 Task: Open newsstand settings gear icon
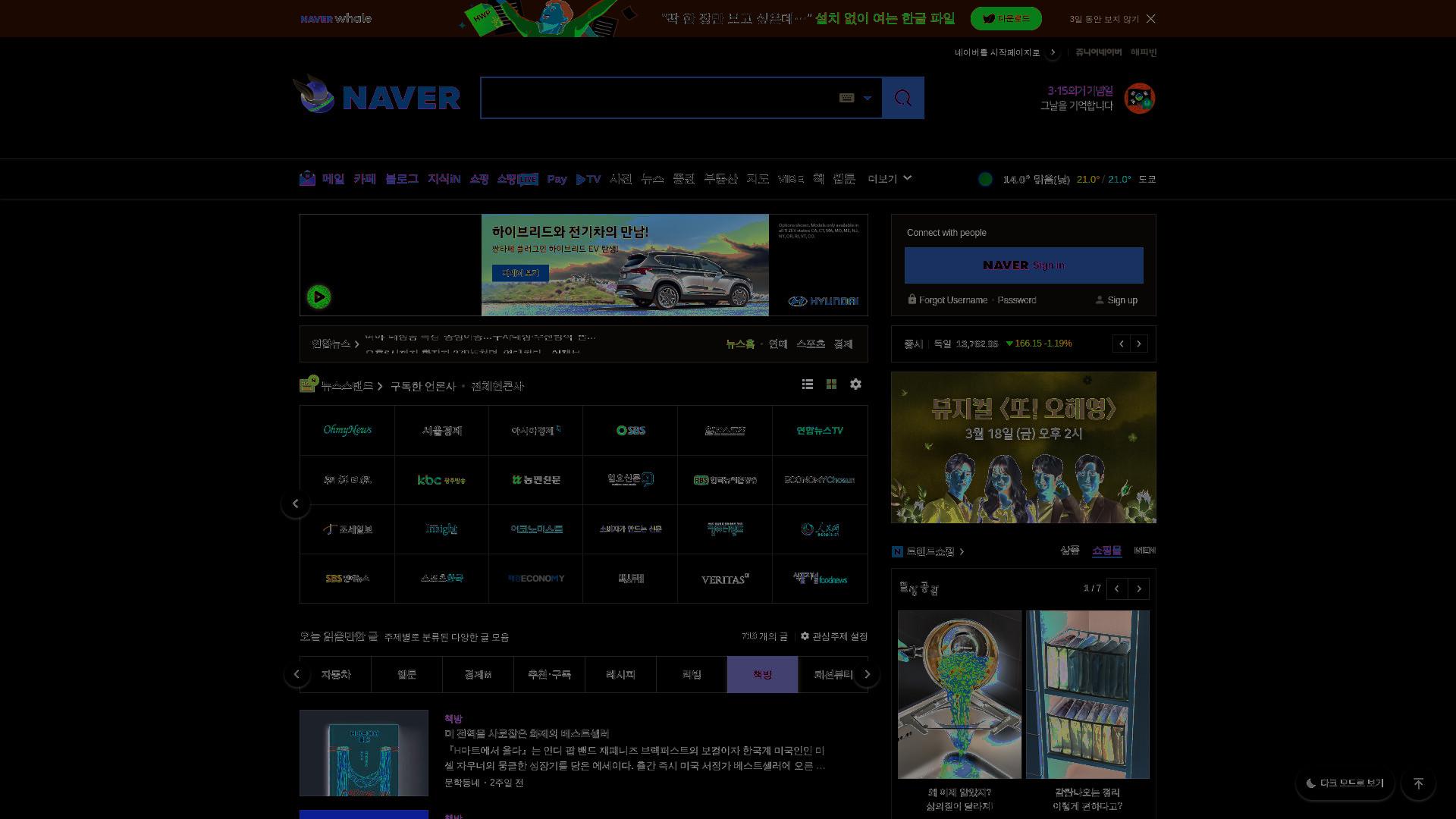[x=855, y=384]
